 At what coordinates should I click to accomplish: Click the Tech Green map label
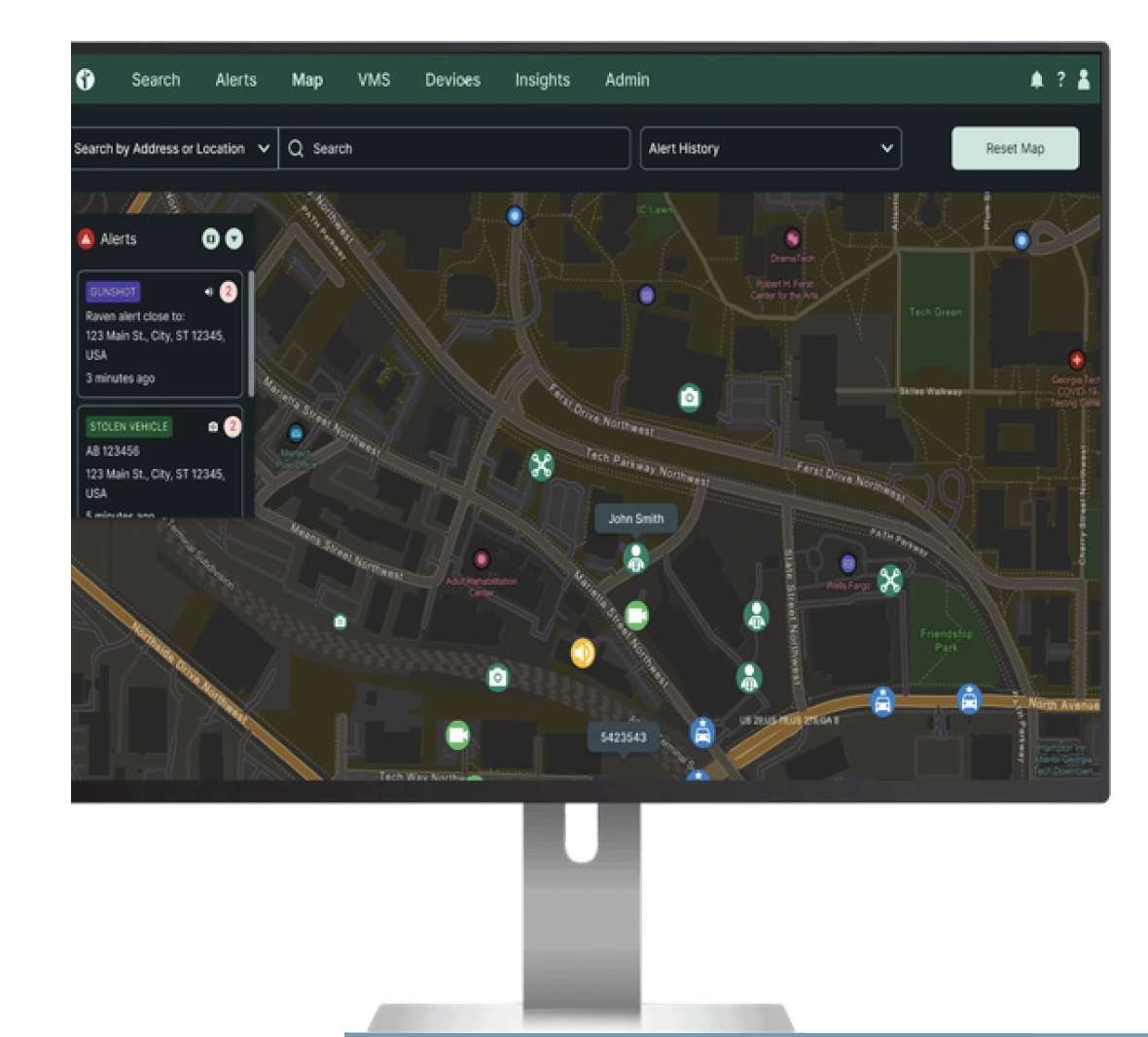pos(935,312)
